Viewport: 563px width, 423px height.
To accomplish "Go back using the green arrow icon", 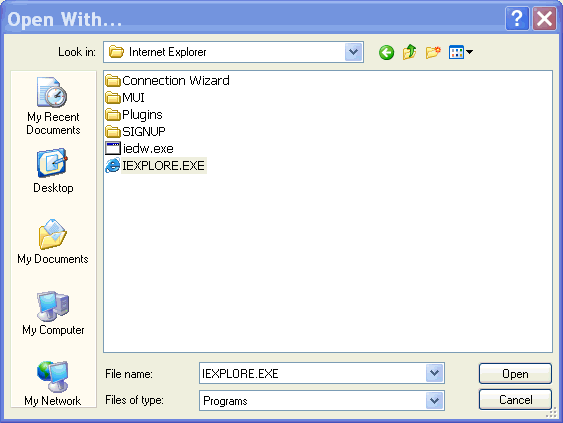I will pos(386,52).
